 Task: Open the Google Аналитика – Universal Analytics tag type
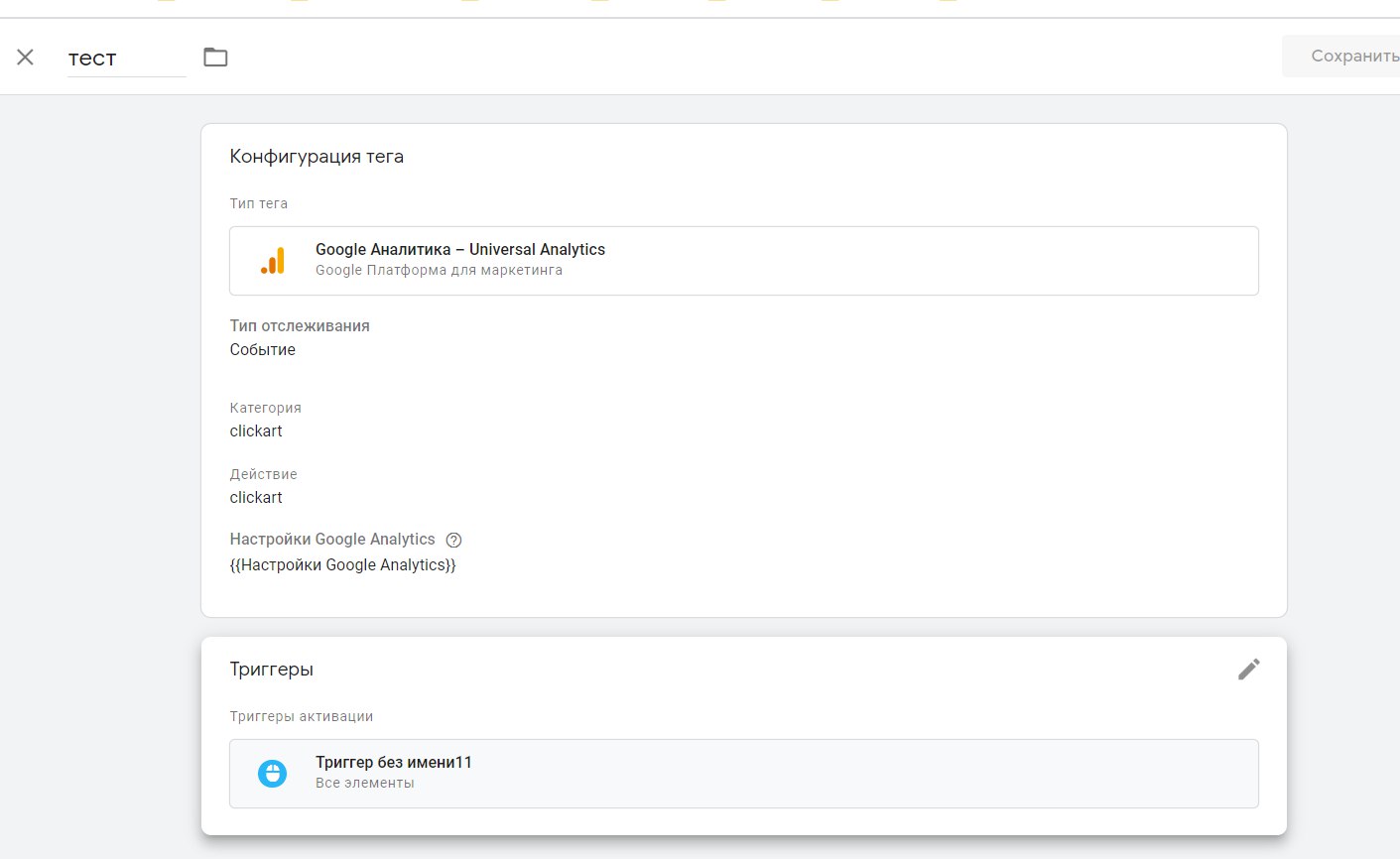744,261
